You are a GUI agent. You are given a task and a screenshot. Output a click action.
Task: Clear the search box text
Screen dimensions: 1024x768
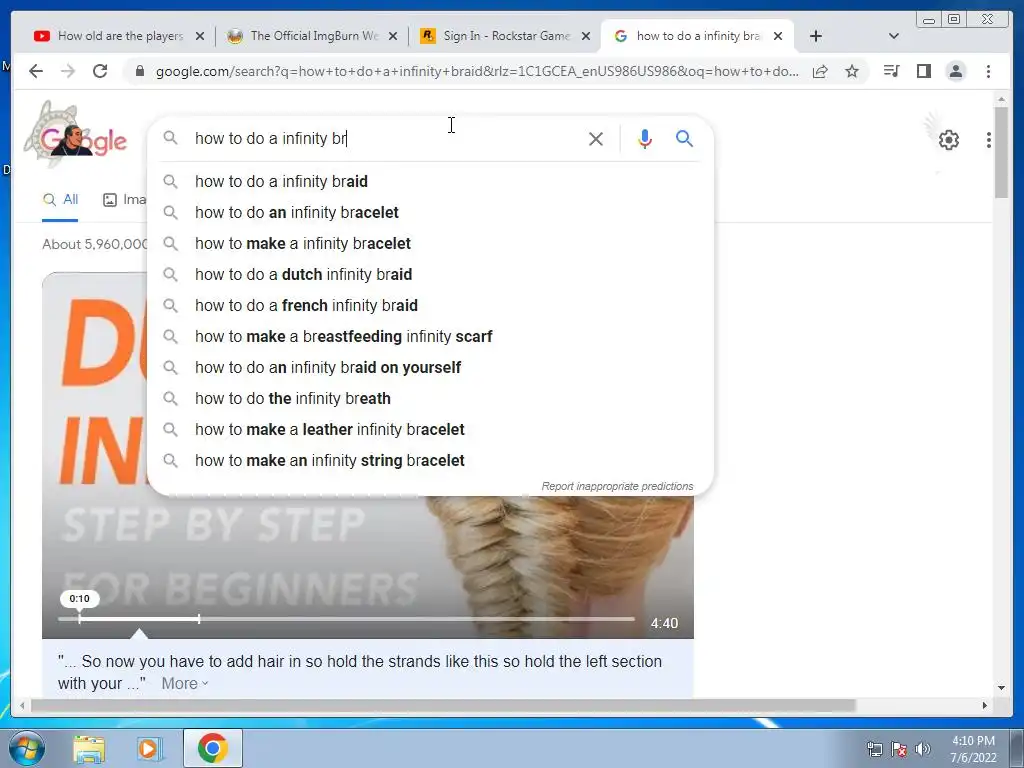(596, 138)
